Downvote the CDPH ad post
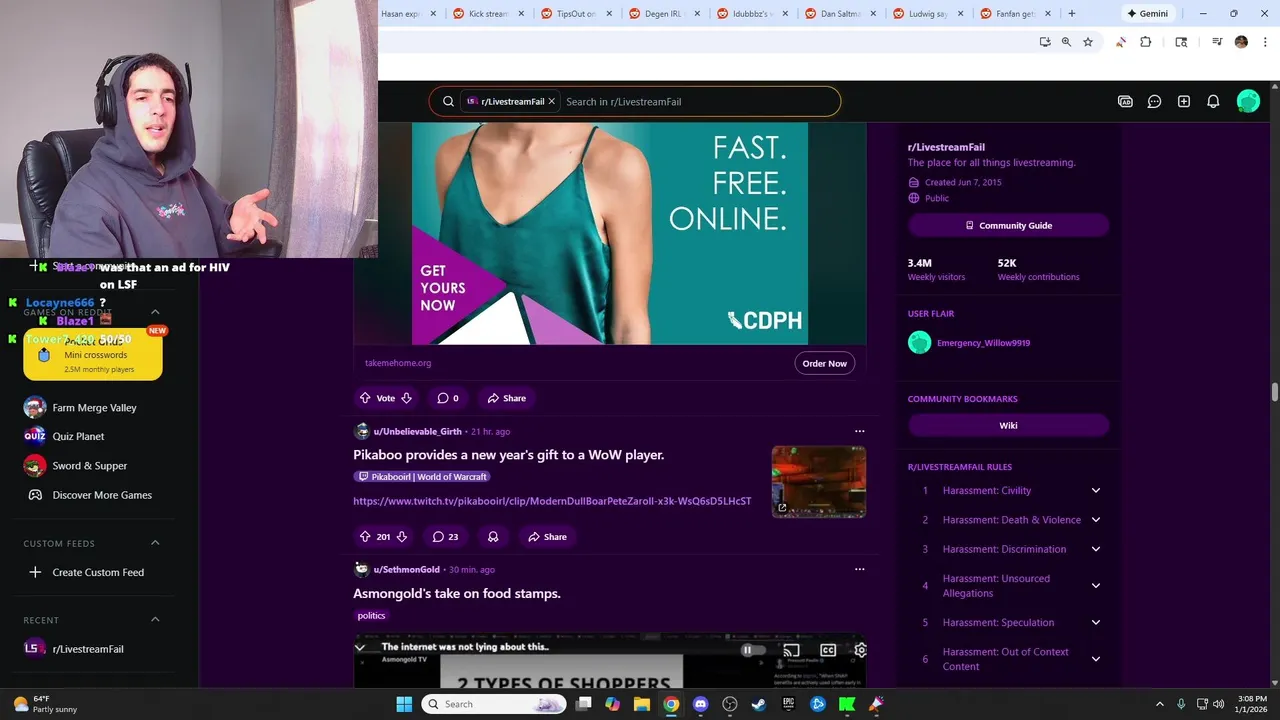 406,398
